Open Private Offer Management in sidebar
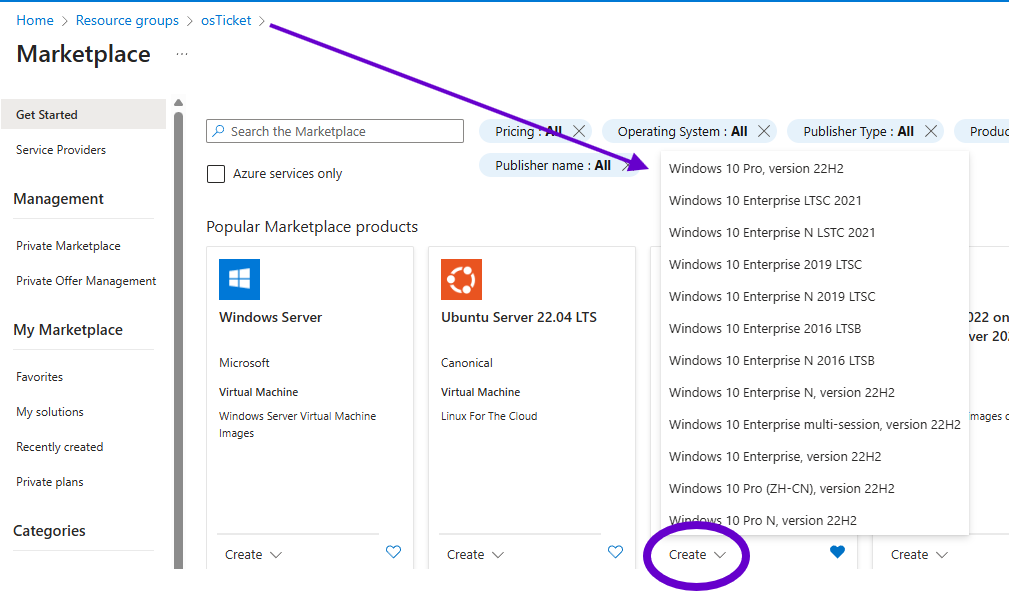The image size is (1009, 591). [x=86, y=281]
